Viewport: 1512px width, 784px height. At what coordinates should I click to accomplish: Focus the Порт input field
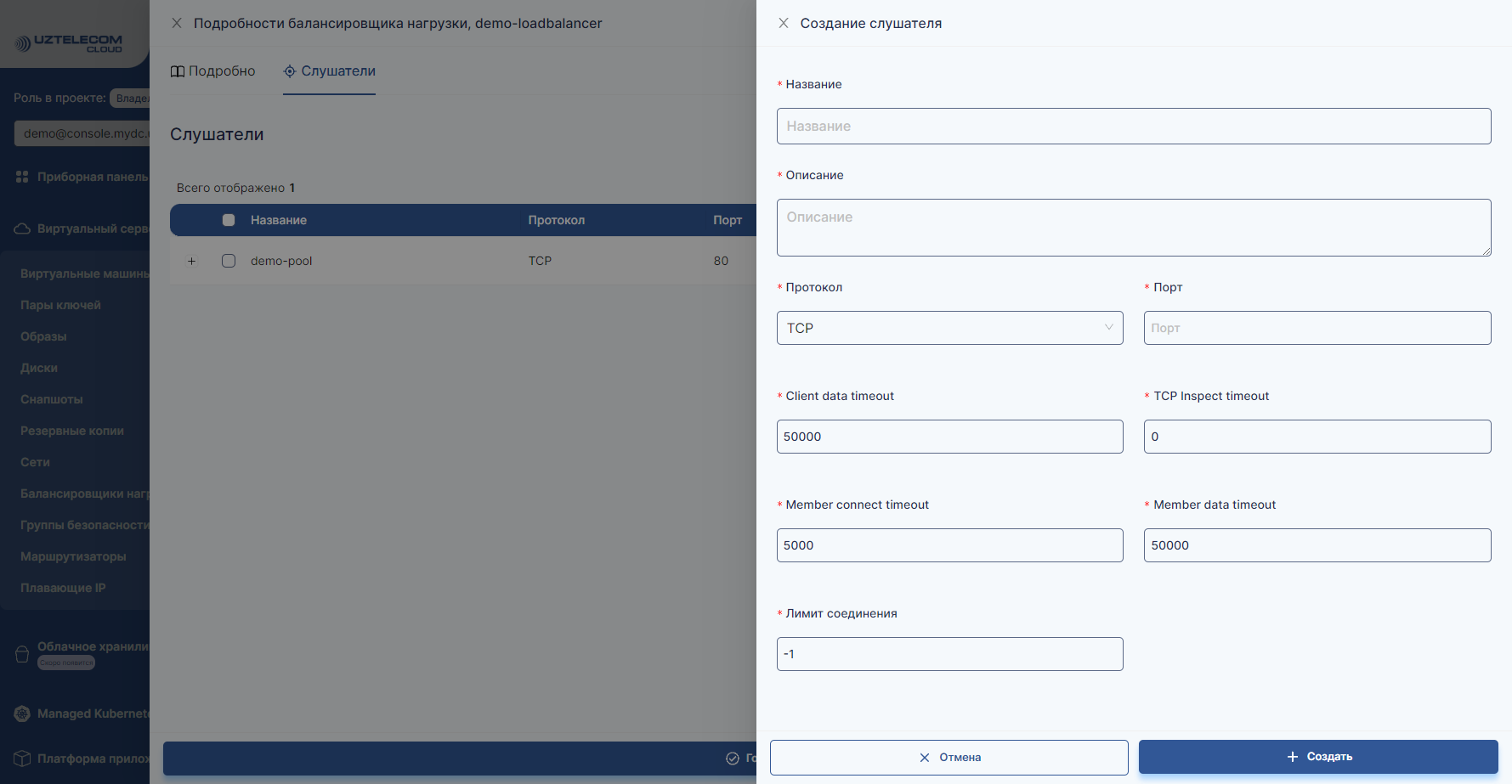[x=1317, y=328]
